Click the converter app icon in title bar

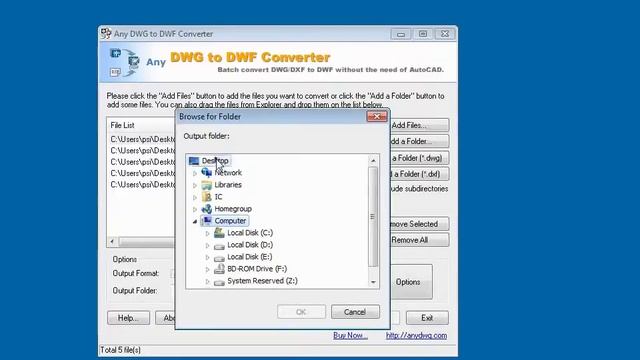(106, 33)
